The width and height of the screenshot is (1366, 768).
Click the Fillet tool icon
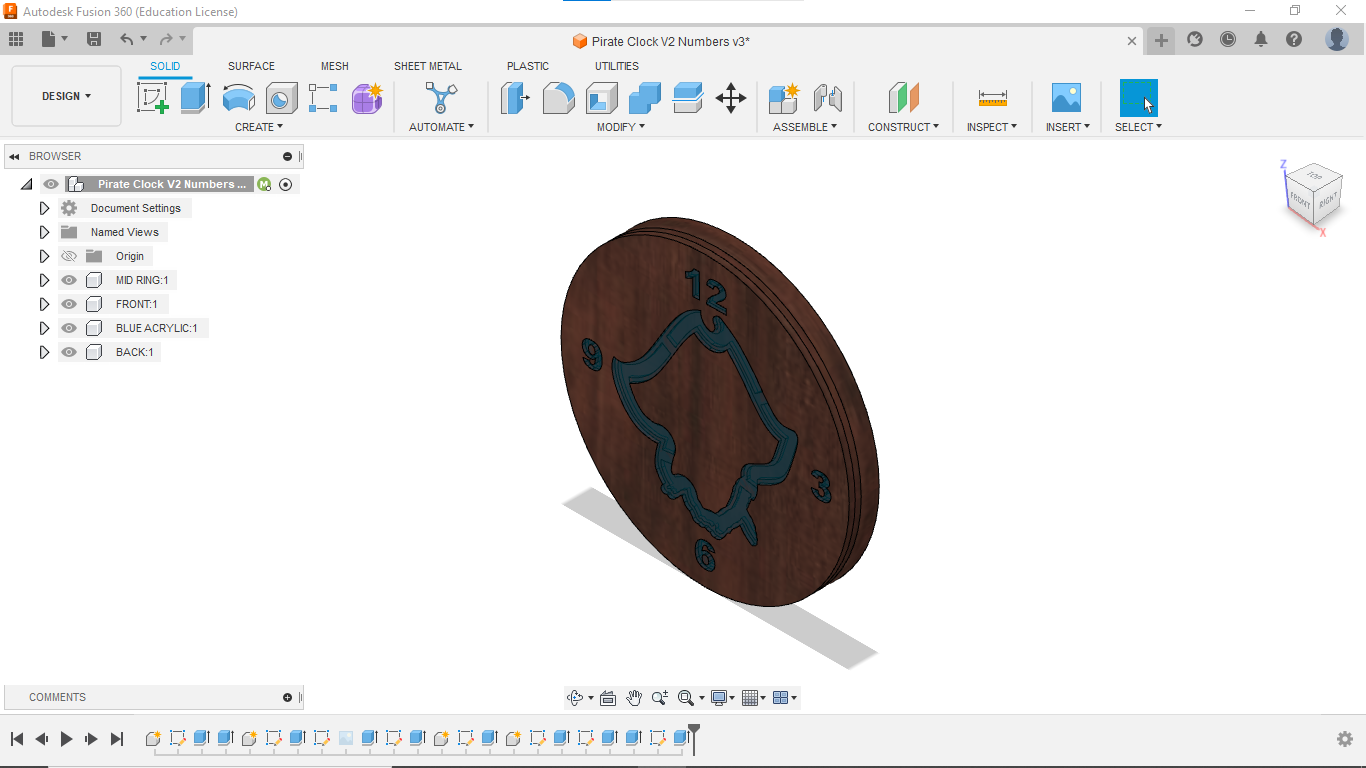click(558, 98)
